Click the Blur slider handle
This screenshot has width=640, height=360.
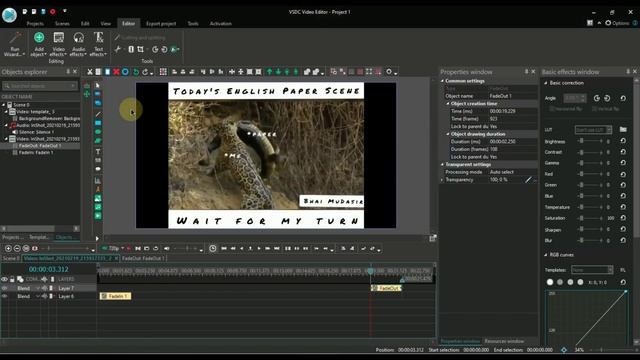(582, 240)
